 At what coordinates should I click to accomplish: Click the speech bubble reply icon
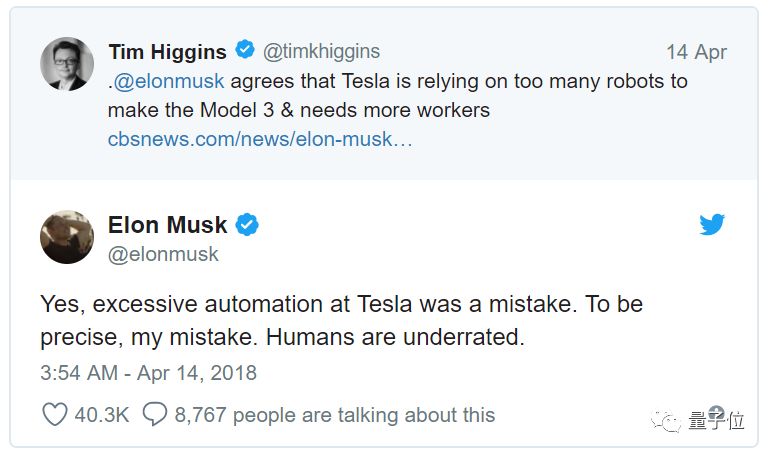click(x=154, y=414)
